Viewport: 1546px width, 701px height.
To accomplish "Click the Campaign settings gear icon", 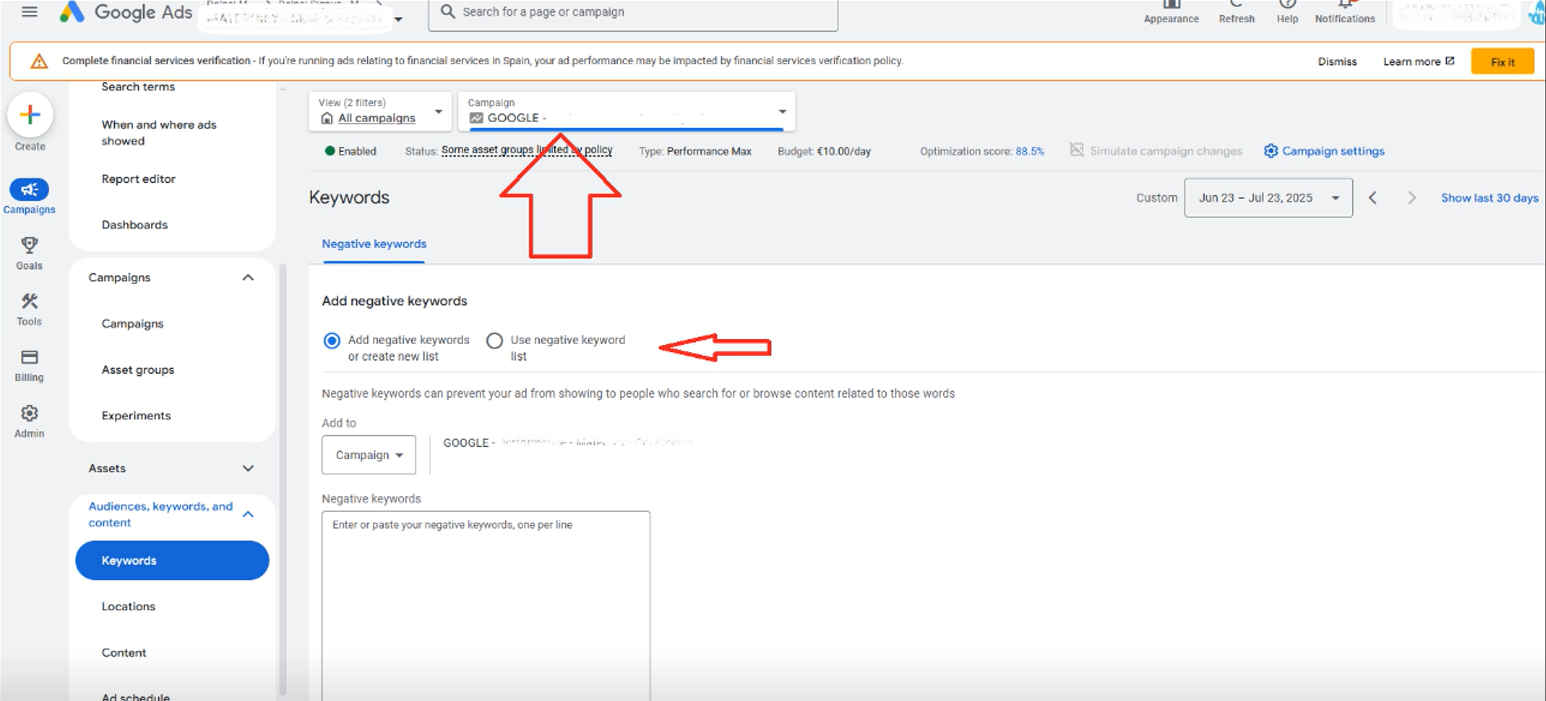I will pyautogui.click(x=1271, y=151).
